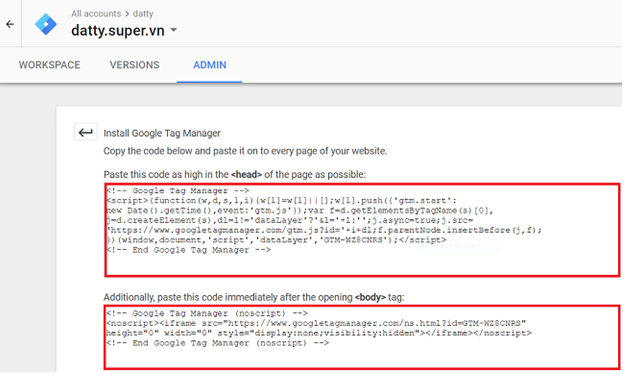This screenshot has width=637, height=376.
Task: Click the Google Tag Manager logo
Action: tap(46, 24)
